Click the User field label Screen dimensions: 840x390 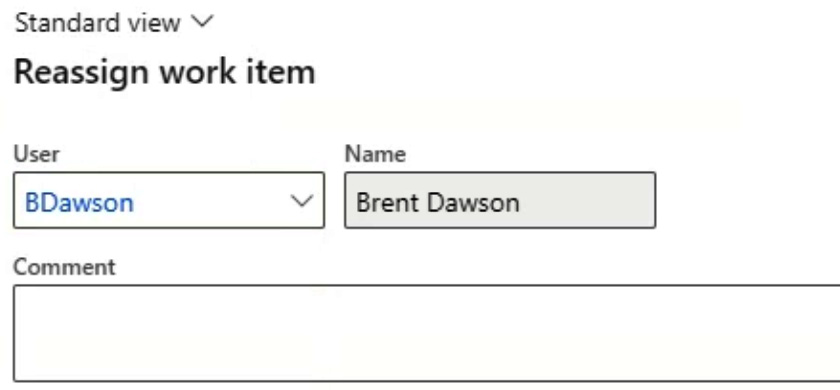point(36,154)
